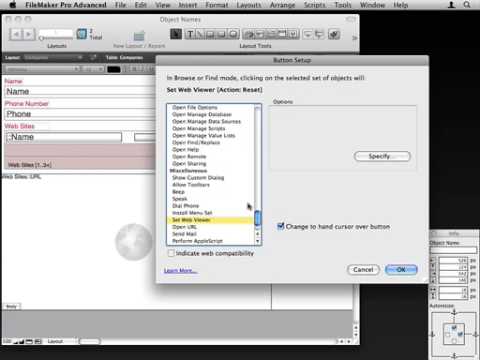
Task: Select Open Manage Database step
Action: point(202,114)
